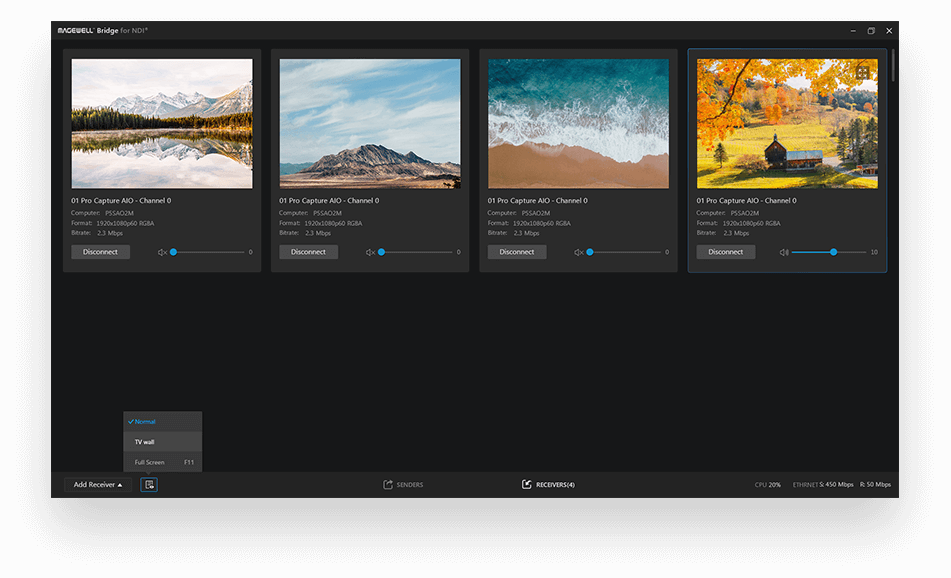Expand the Add Receiver dropdown

(98, 485)
